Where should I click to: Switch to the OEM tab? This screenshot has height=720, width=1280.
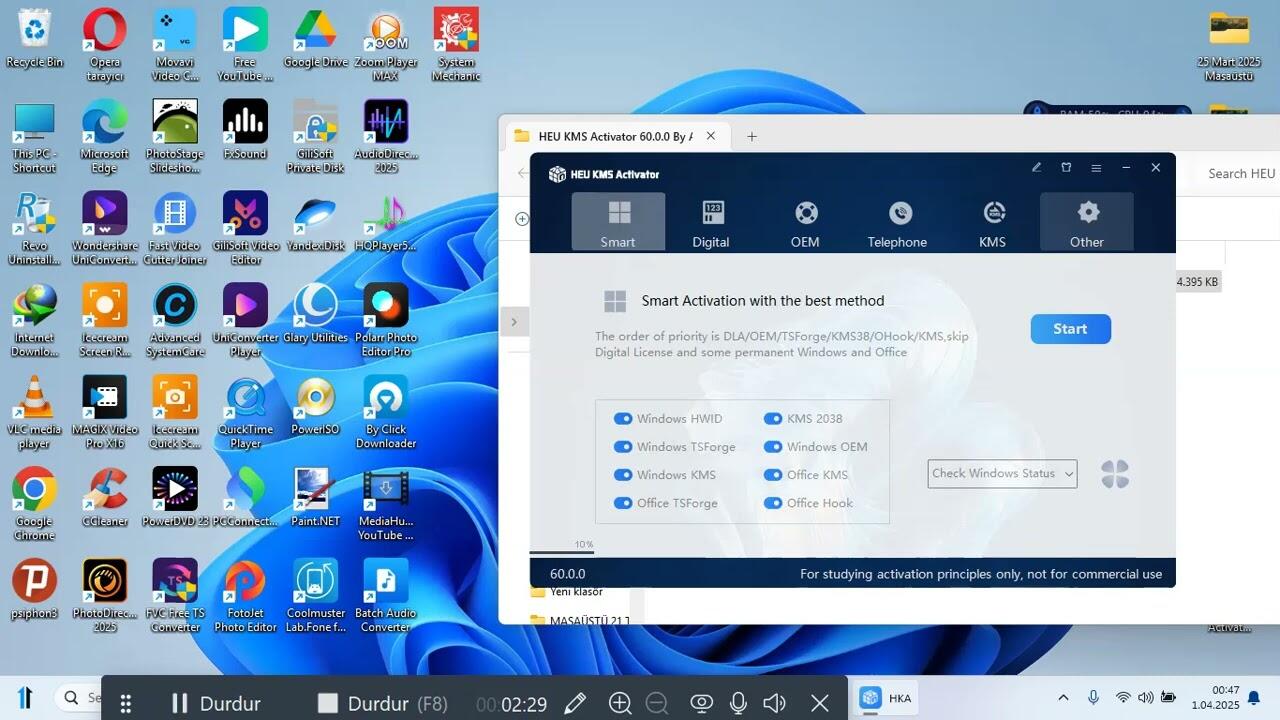pos(805,222)
